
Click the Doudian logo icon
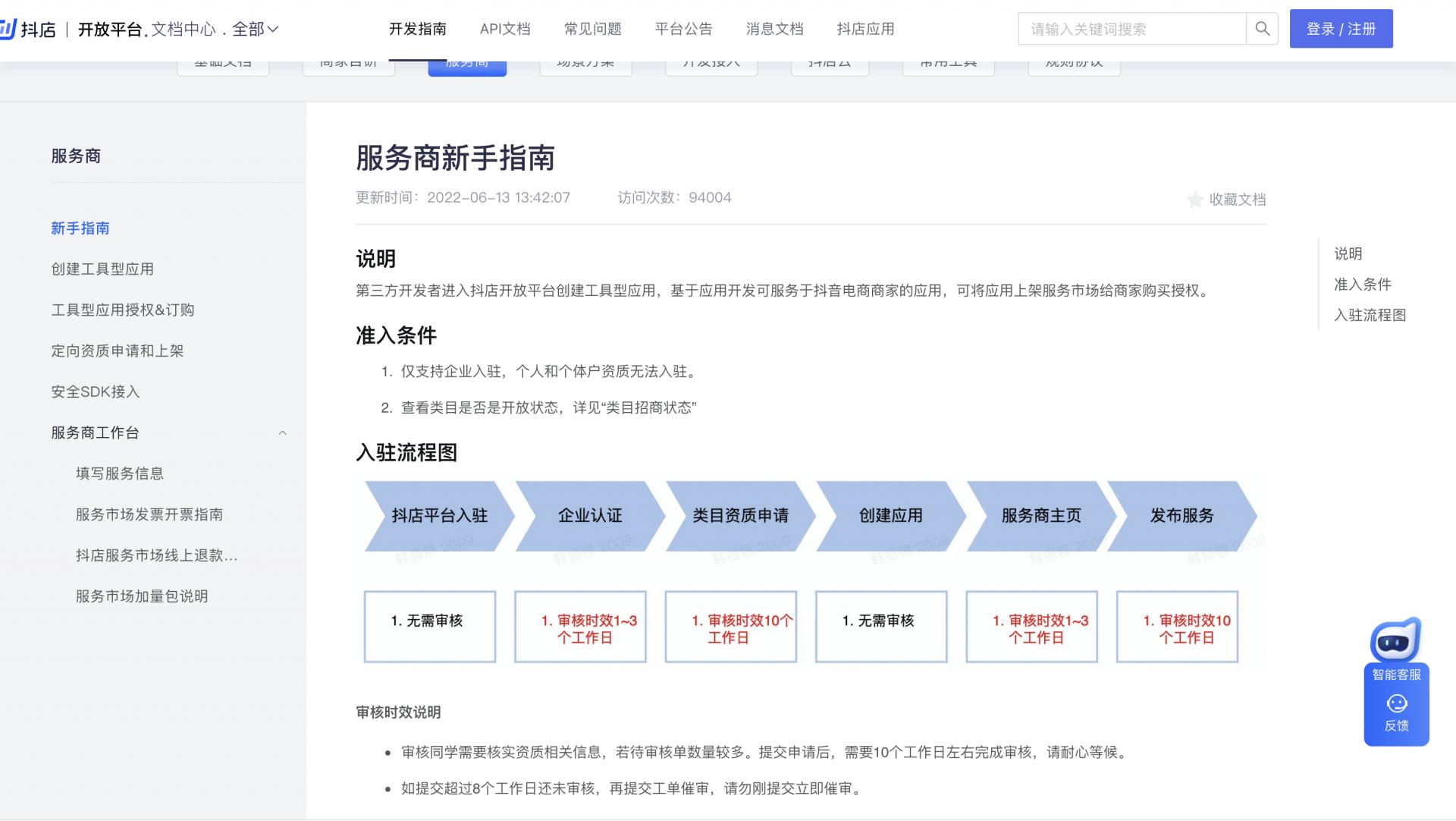click(7, 29)
